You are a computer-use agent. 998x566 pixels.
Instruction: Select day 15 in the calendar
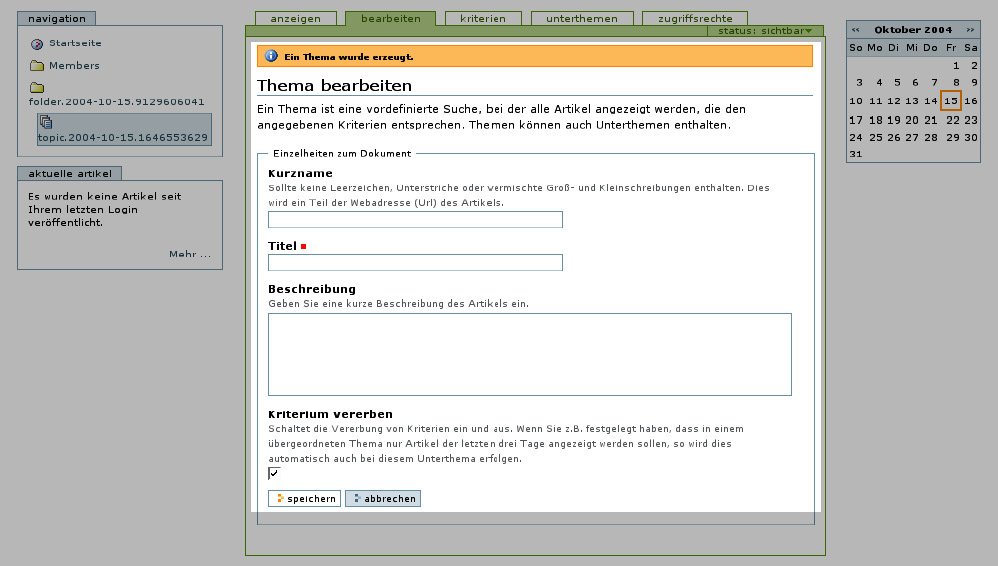(x=951, y=101)
